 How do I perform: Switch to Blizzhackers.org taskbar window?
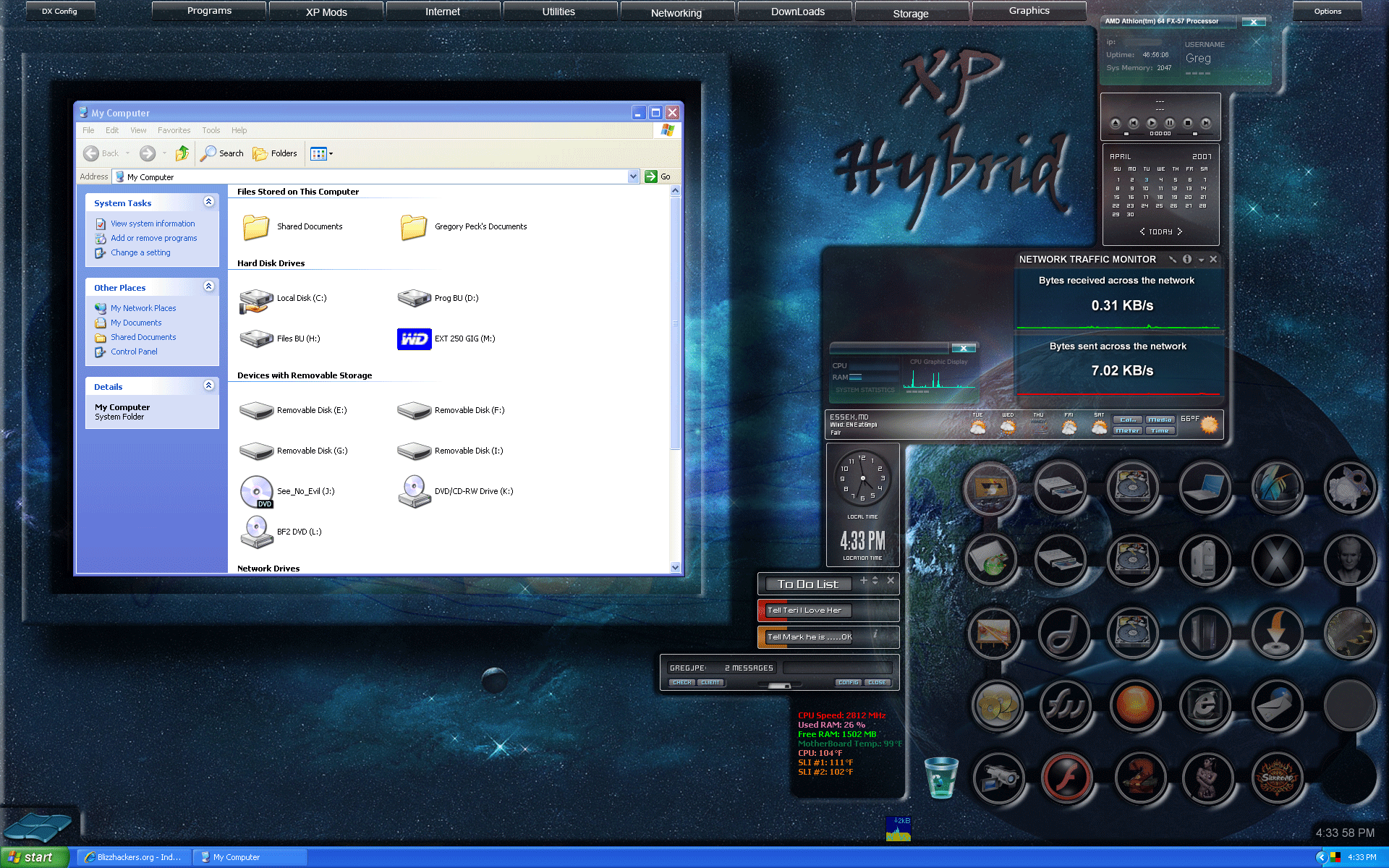point(135,857)
